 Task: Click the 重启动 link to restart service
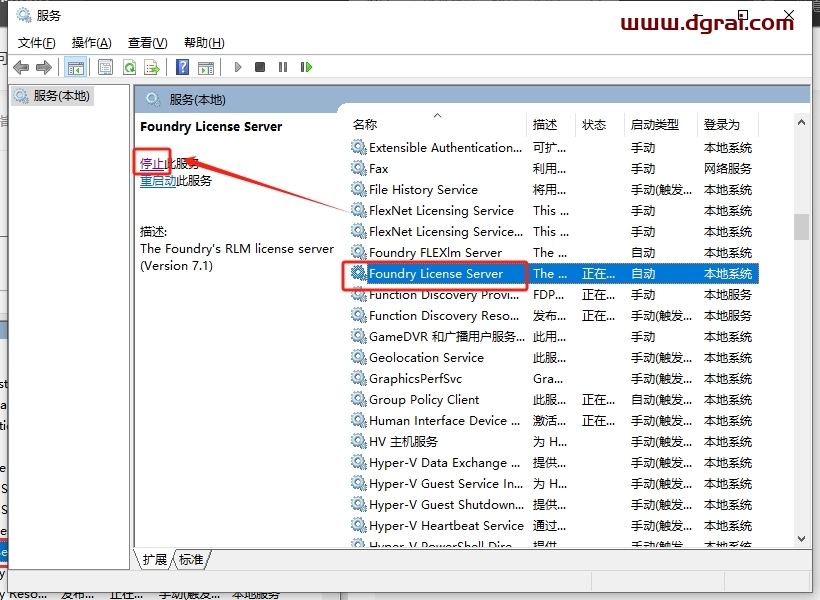click(158, 181)
